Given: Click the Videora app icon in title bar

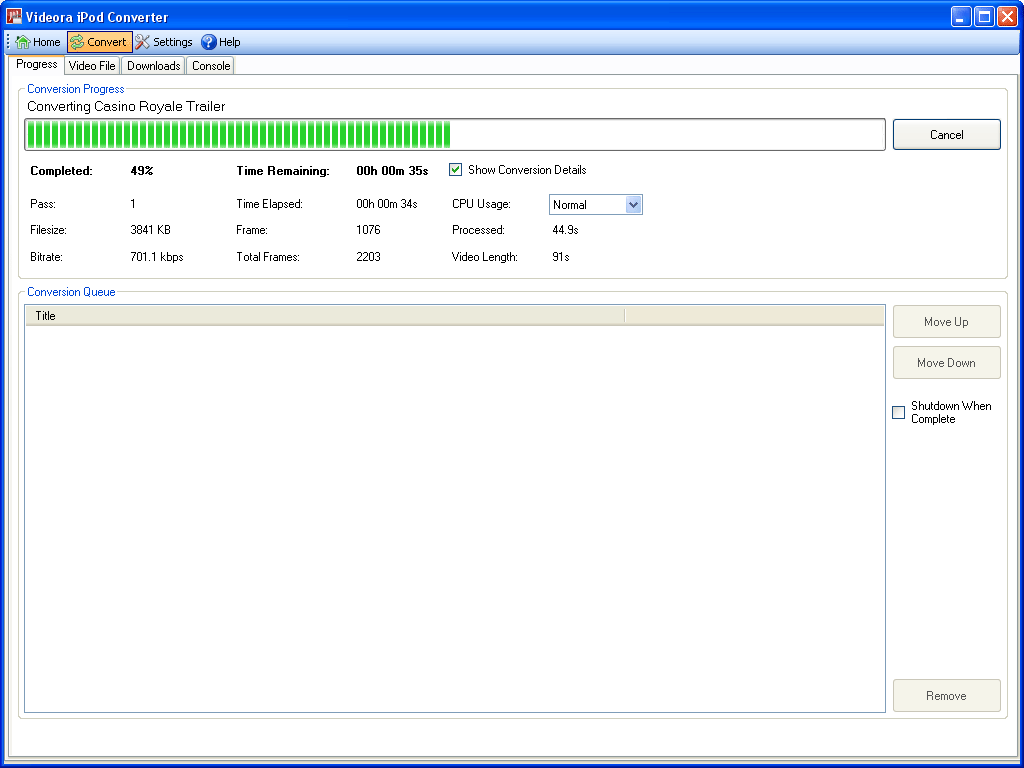Looking at the screenshot, I should tap(14, 16).
